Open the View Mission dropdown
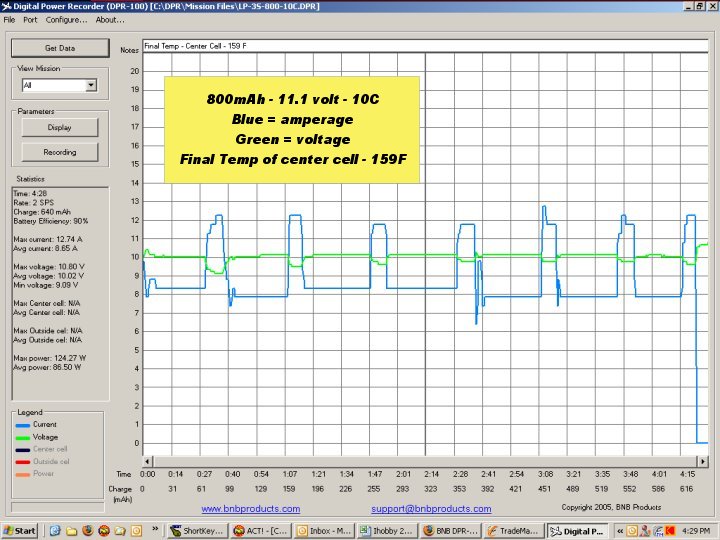Viewport: 720px width, 540px height. [x=91, y=85]
